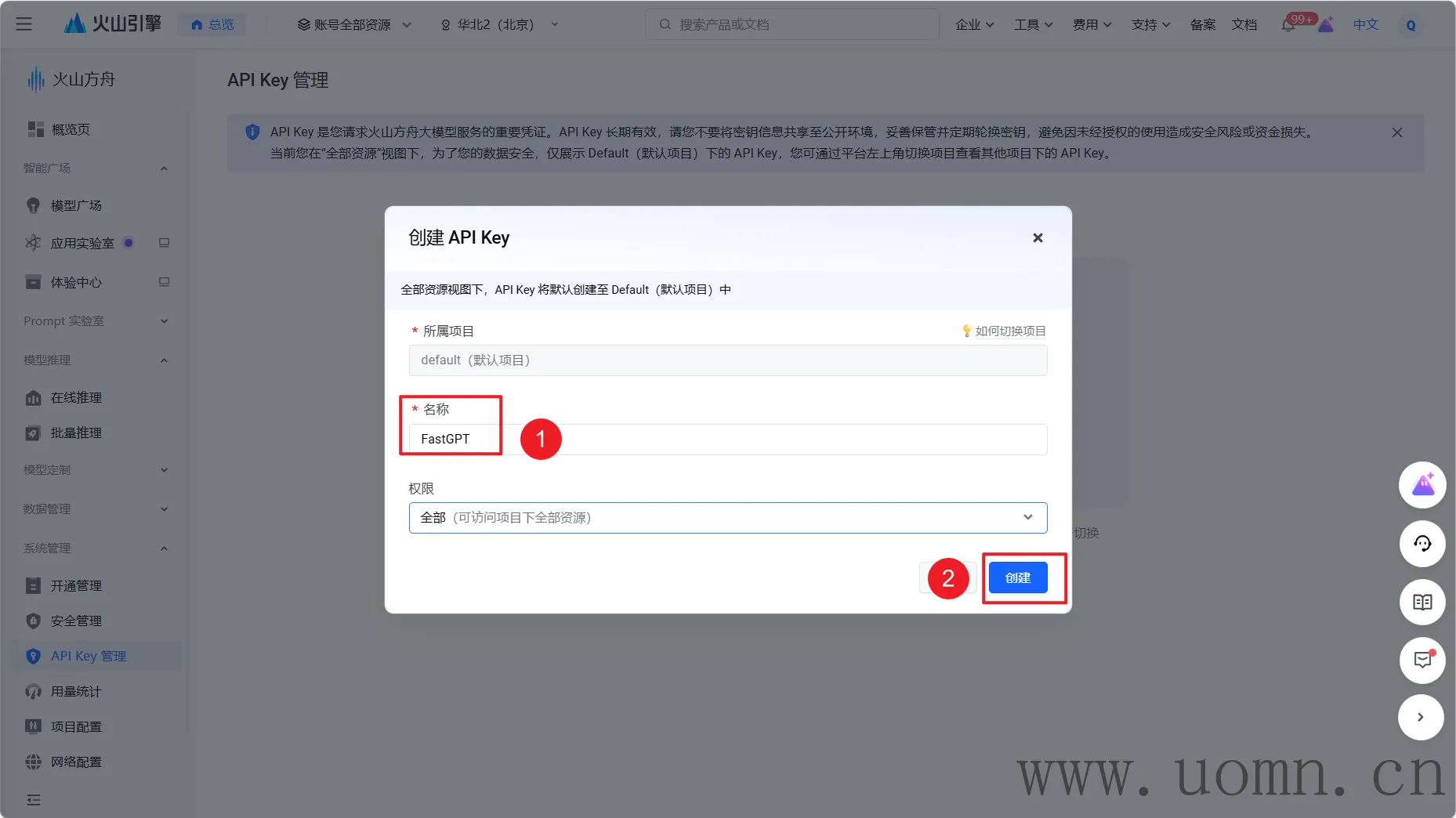Open the AI assistant floating icon
Screen dimensions: 1456x818
coord(1422,485)
